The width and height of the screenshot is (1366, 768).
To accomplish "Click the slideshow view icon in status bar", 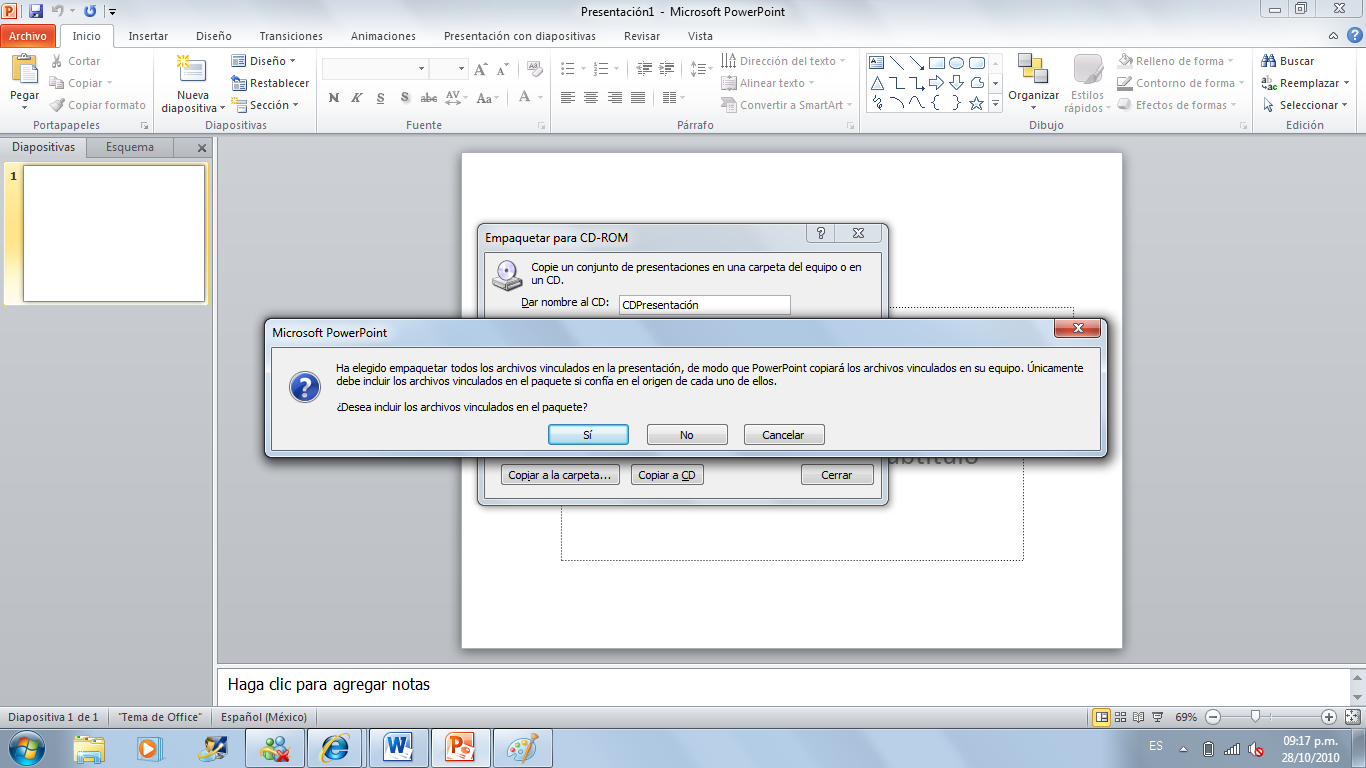I will pyautogui.click(x=1157, y=717).
